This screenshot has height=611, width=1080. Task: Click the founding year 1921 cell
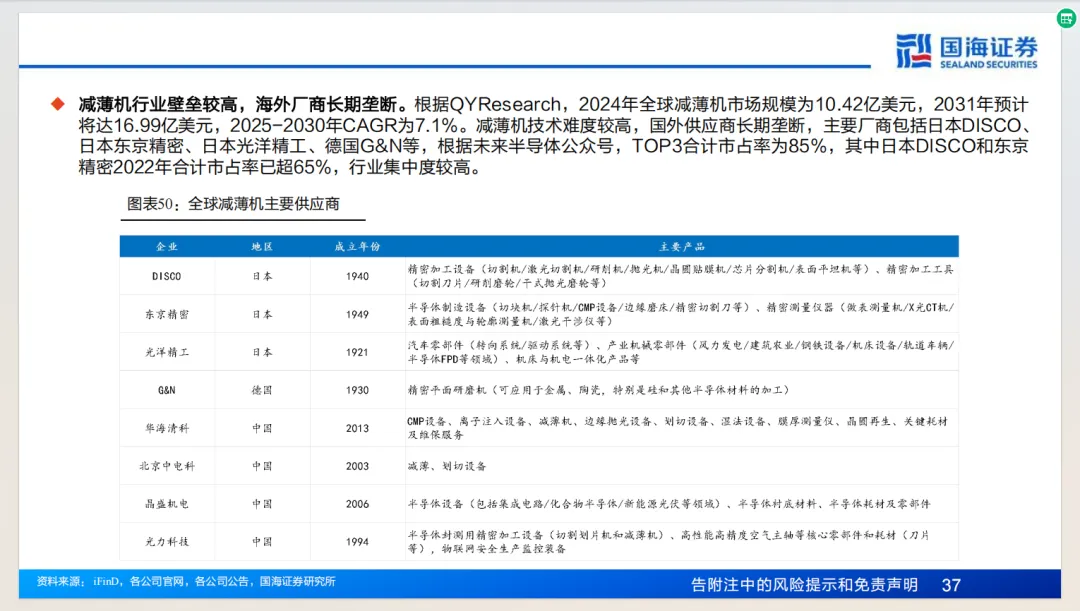tap(357, 352)
